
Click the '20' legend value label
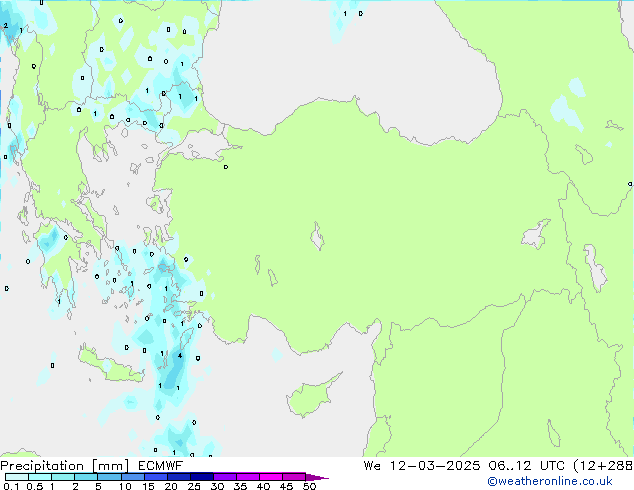click(x=171, y=486)
